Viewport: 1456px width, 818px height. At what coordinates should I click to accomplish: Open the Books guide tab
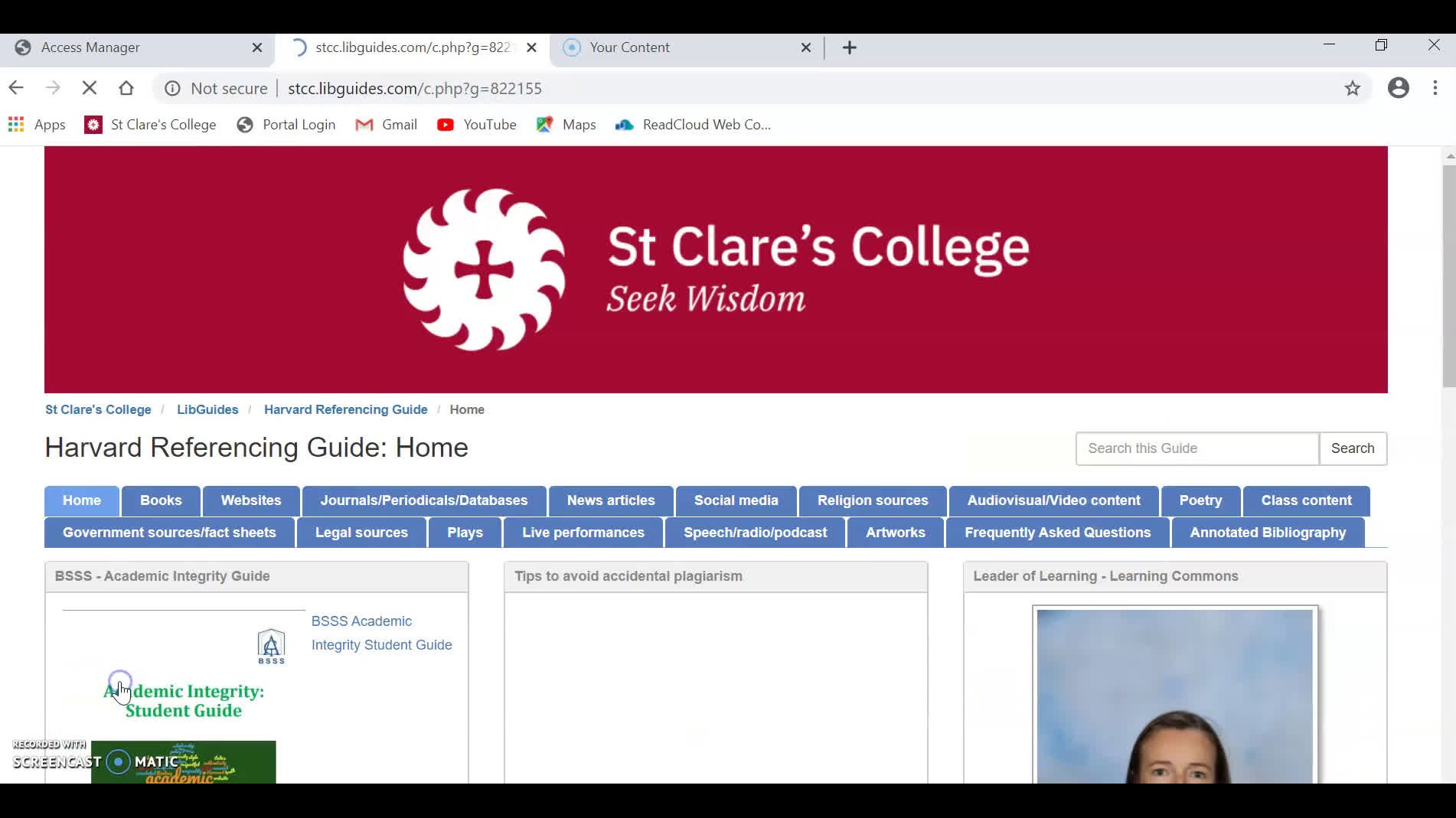tap(161, 500)
